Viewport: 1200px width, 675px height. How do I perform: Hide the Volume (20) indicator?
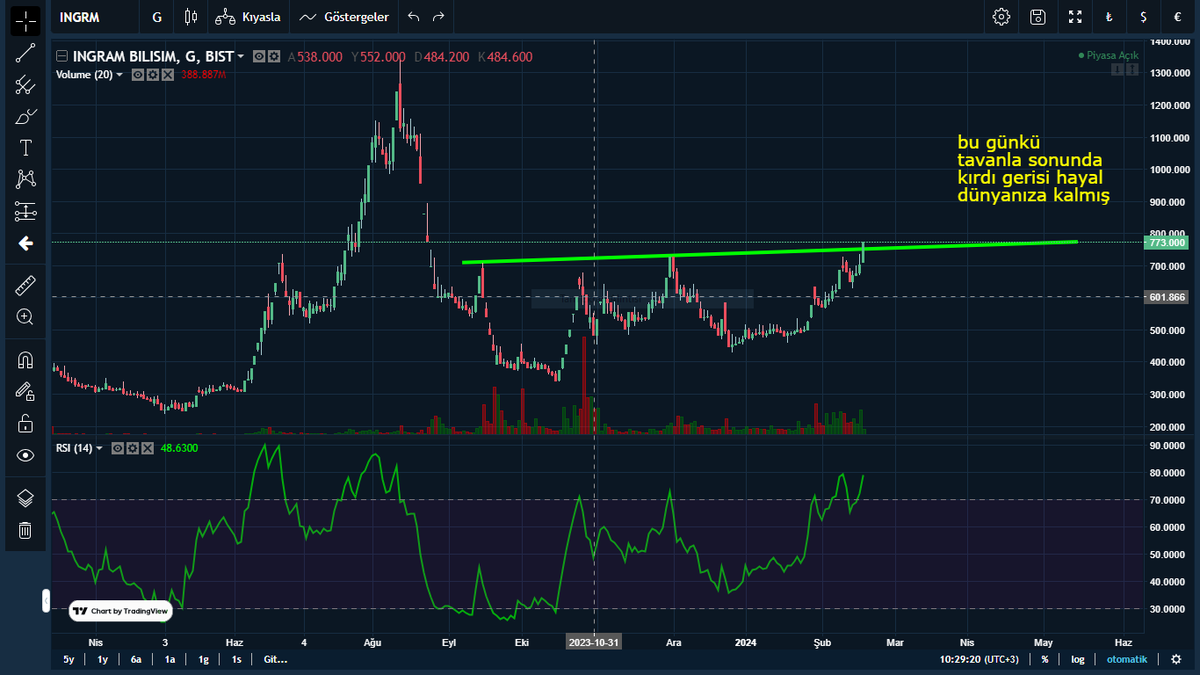coord(139,75)
